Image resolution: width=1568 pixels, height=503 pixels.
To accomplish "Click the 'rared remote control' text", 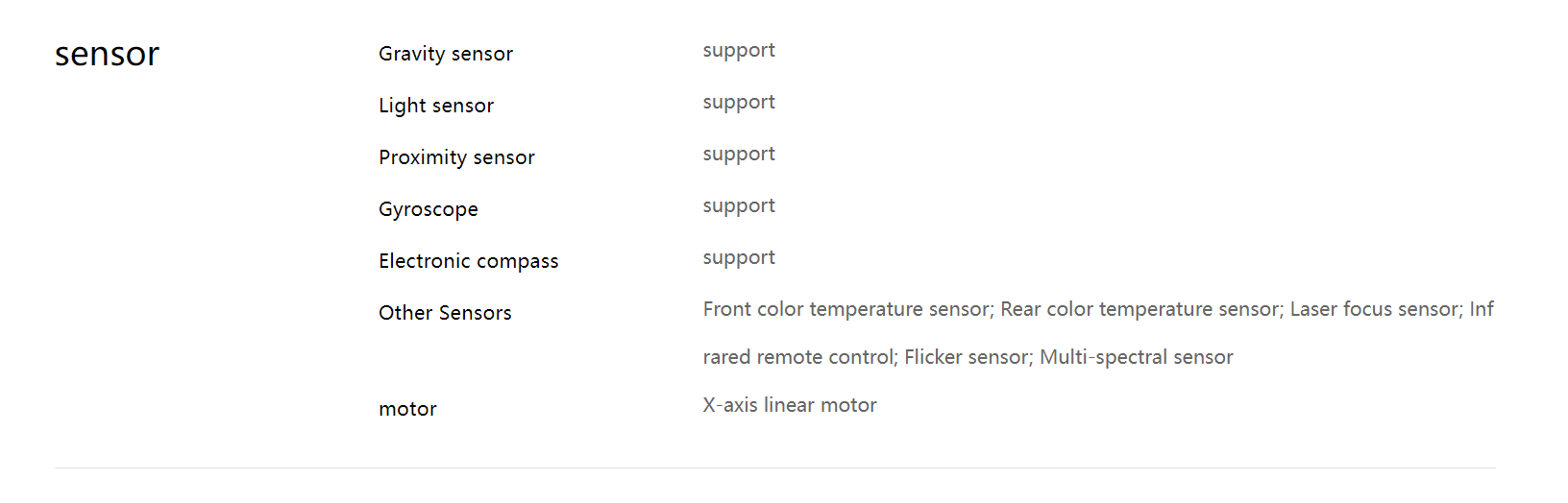I will click(798, 357).
